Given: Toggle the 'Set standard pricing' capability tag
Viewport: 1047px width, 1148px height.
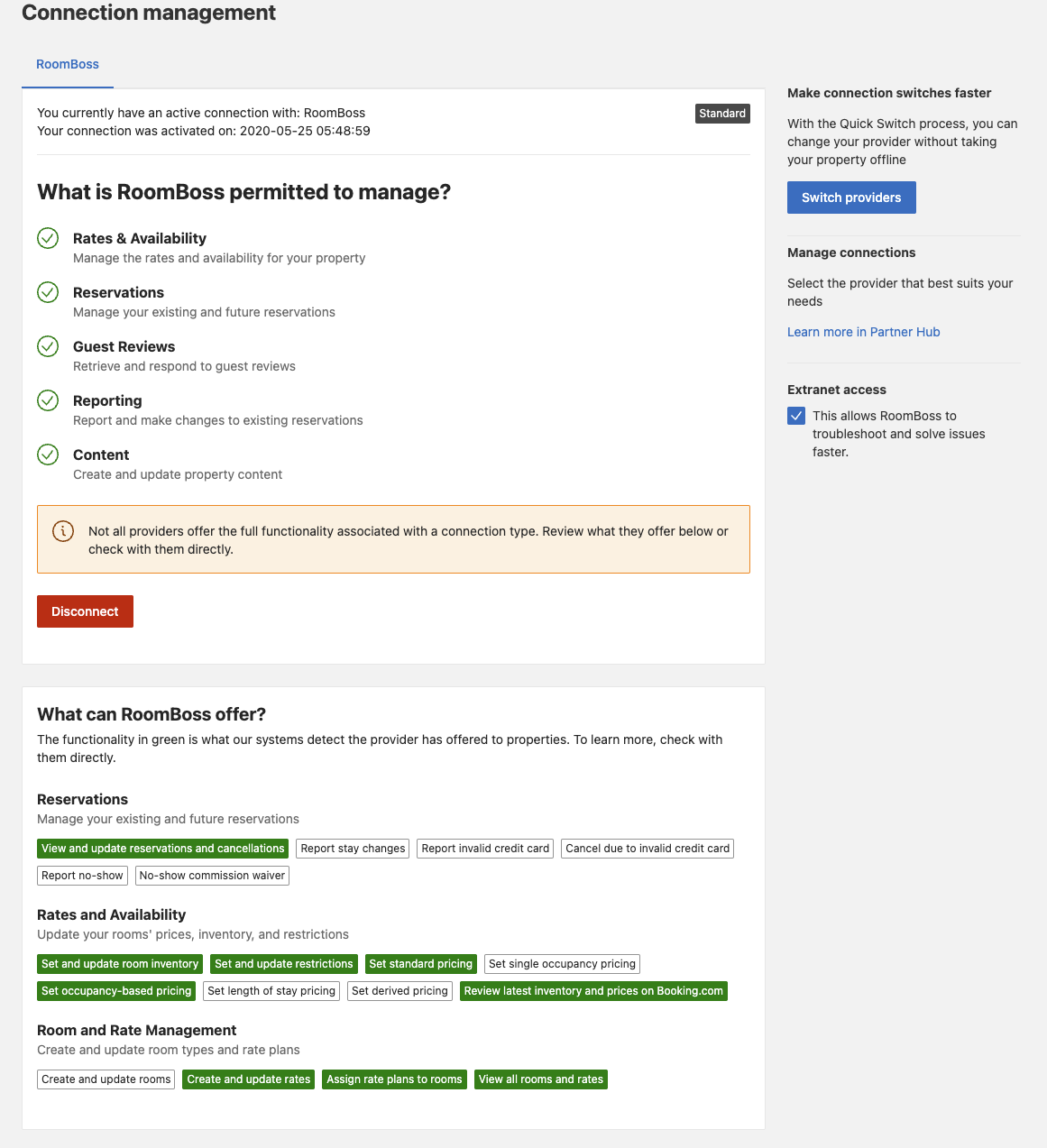Looking at the screenshot, I should tap(420, 963).
